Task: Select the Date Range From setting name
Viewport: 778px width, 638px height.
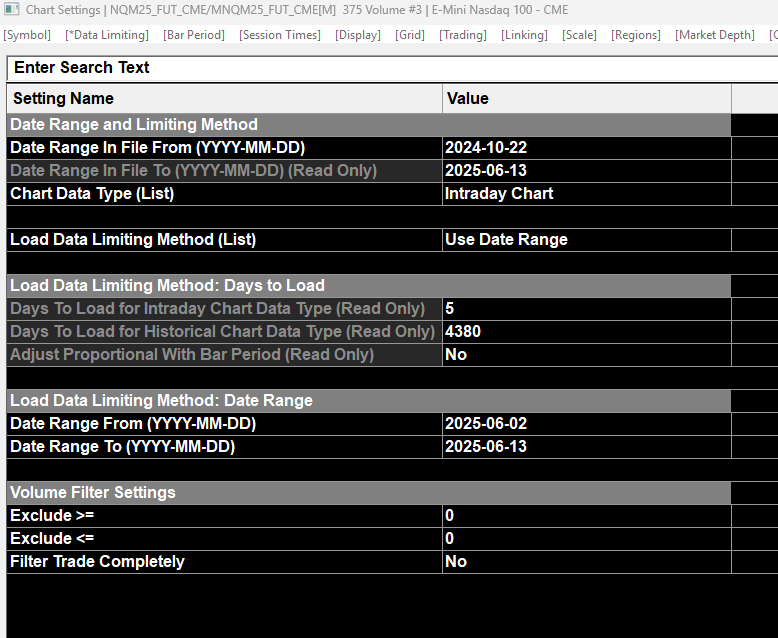Action: (x=225, y=424)
